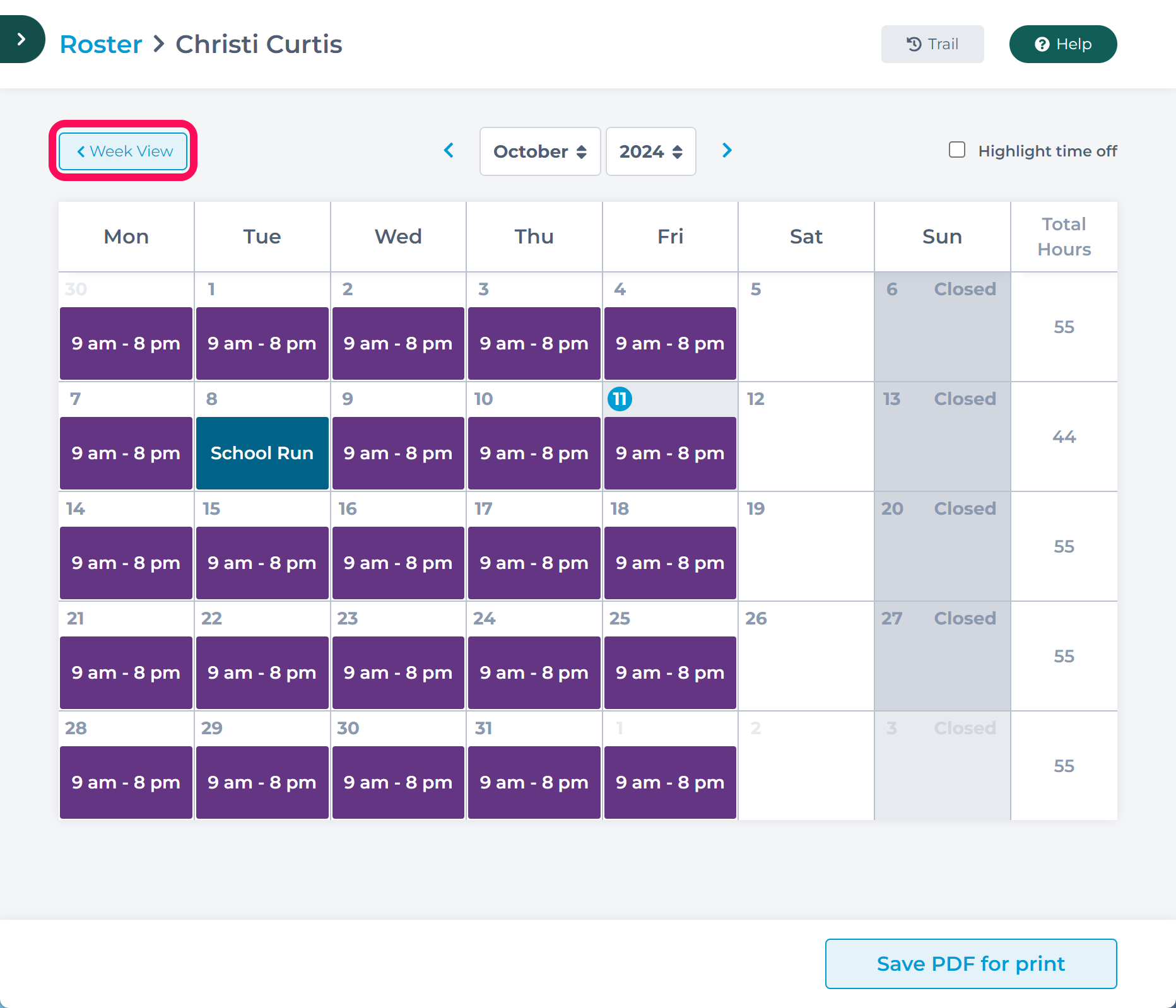Open the shift on Tuesday 1 October

[262, 343]
